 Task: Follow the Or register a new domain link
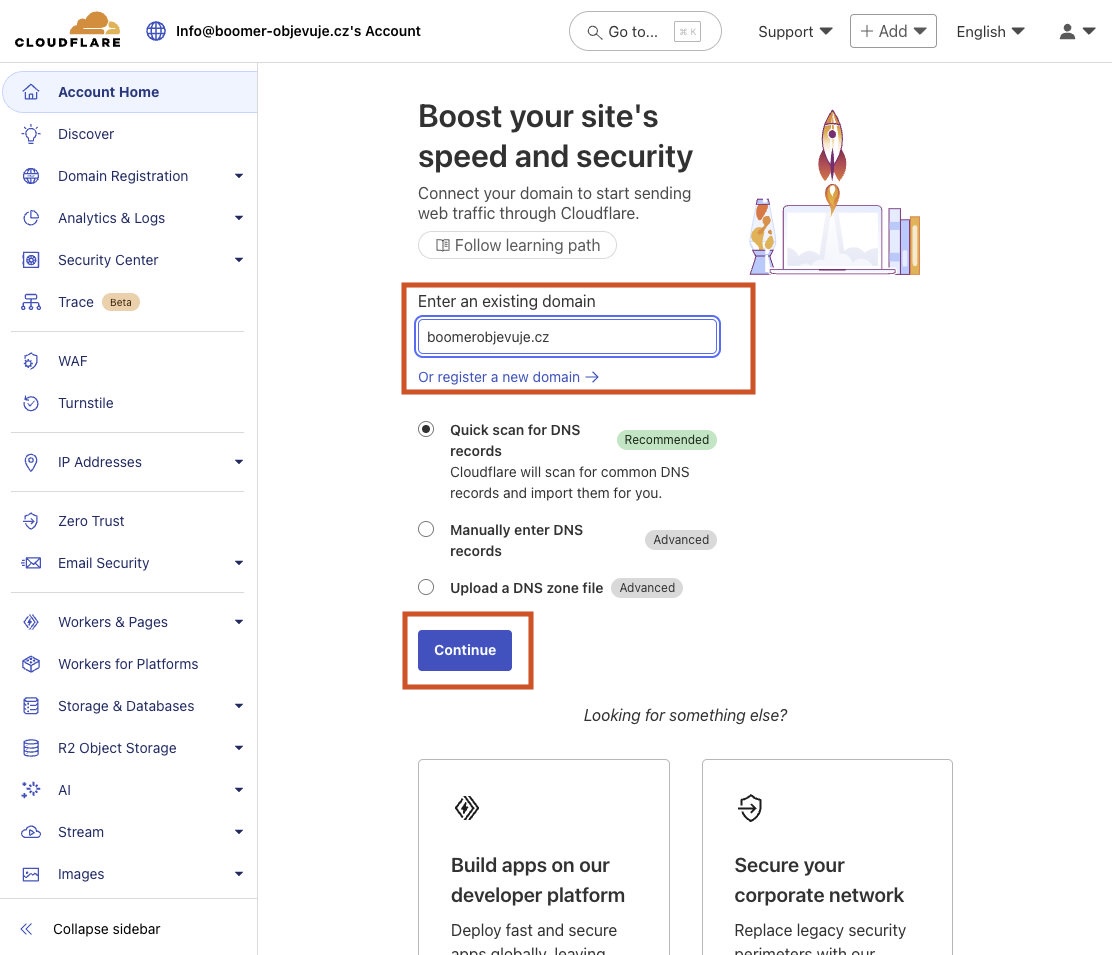point(508,377)
